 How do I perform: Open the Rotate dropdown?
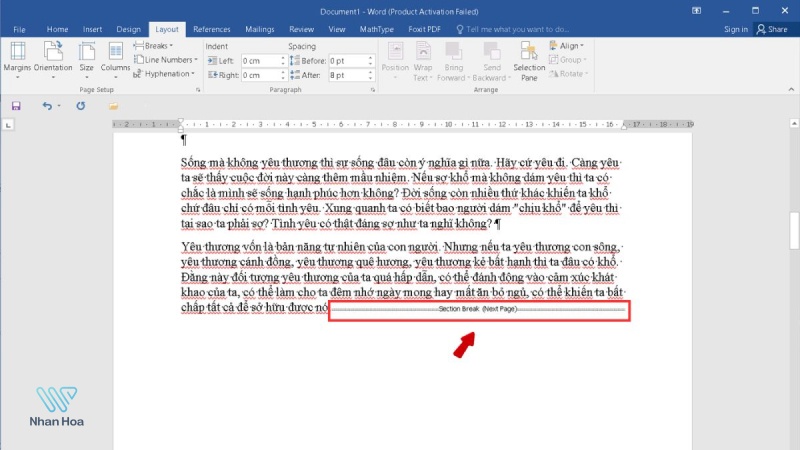568,74
